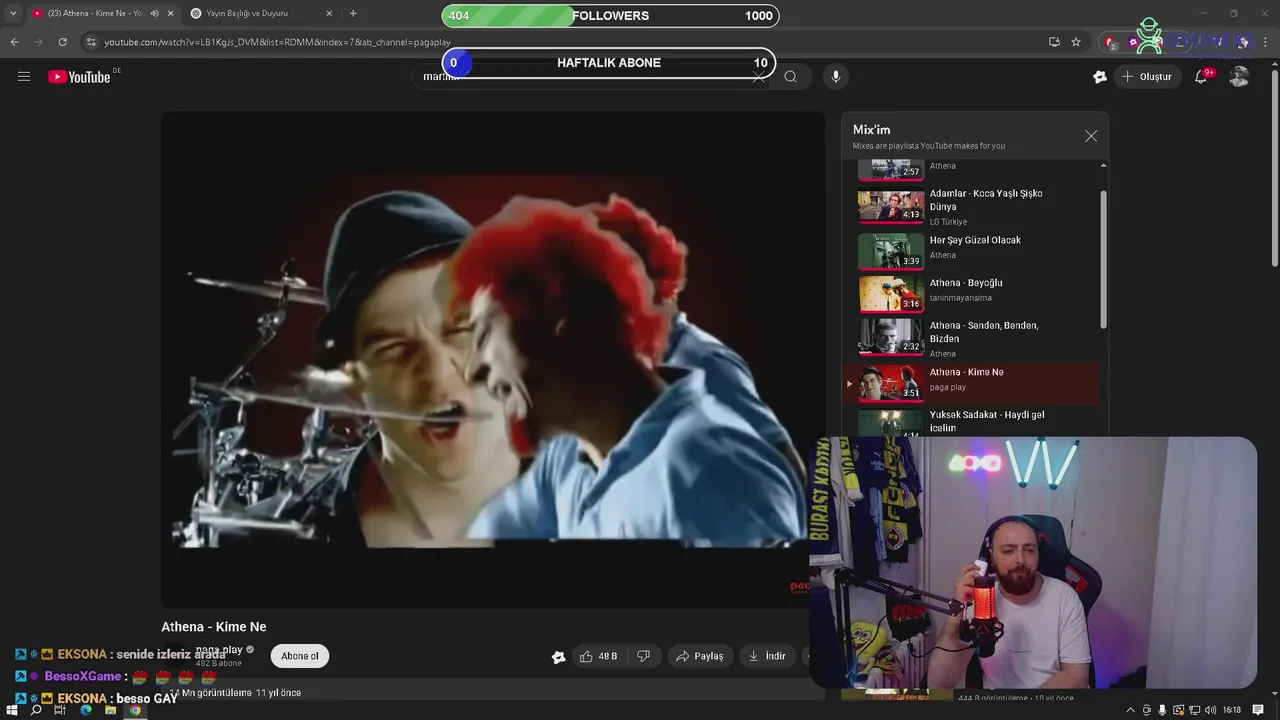Screen dimensions: 1280x720
Task: Open Chrome three-dot menu
Action: (x=1266, y=42)
